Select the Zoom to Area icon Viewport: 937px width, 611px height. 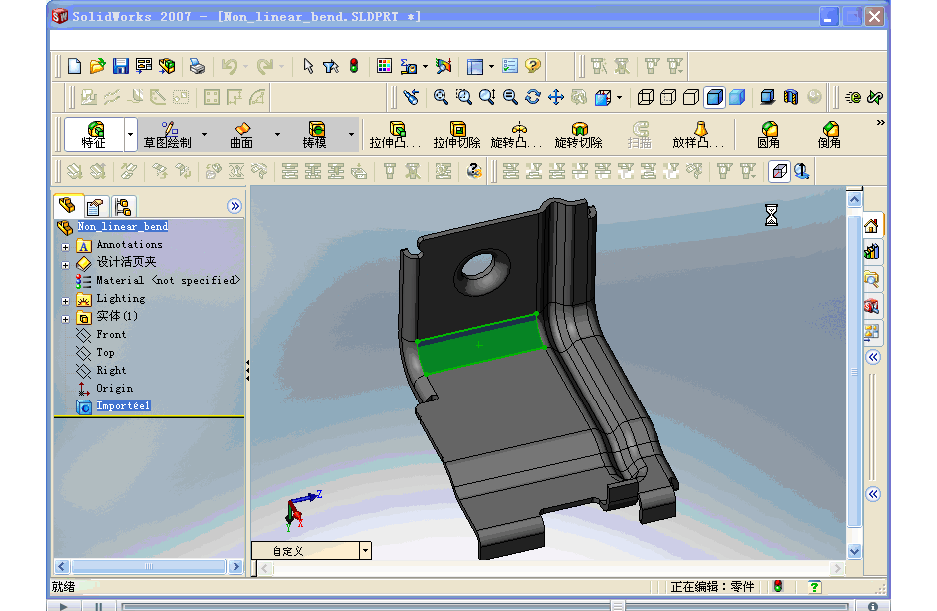coord(464,97)
